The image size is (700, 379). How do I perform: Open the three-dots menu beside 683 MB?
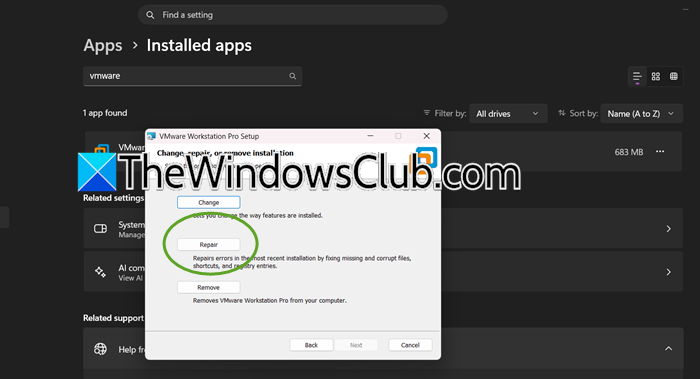[x=660, y=152]
